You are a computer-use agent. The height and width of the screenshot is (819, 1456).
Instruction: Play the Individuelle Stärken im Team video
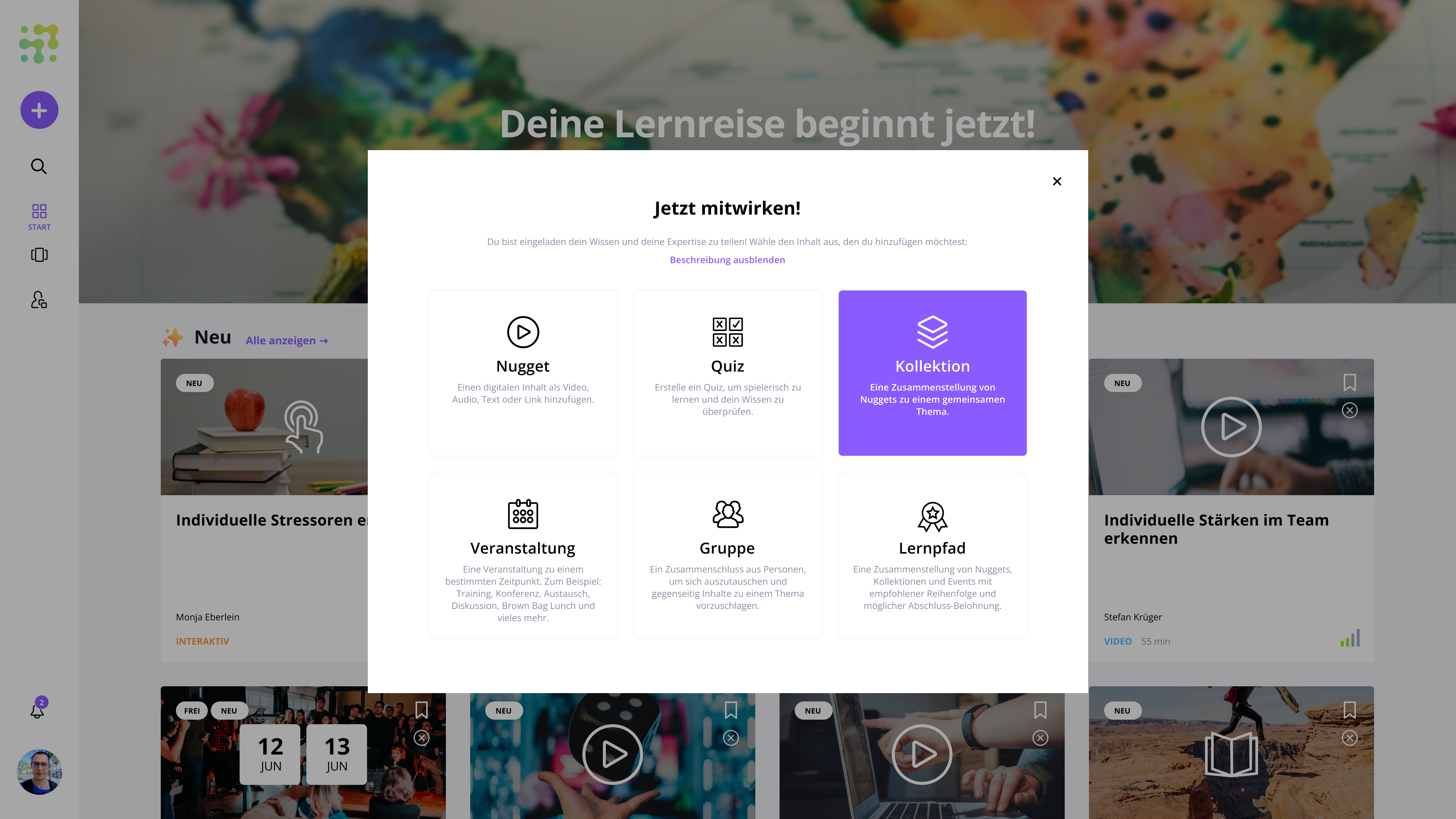coord(1231,427)
